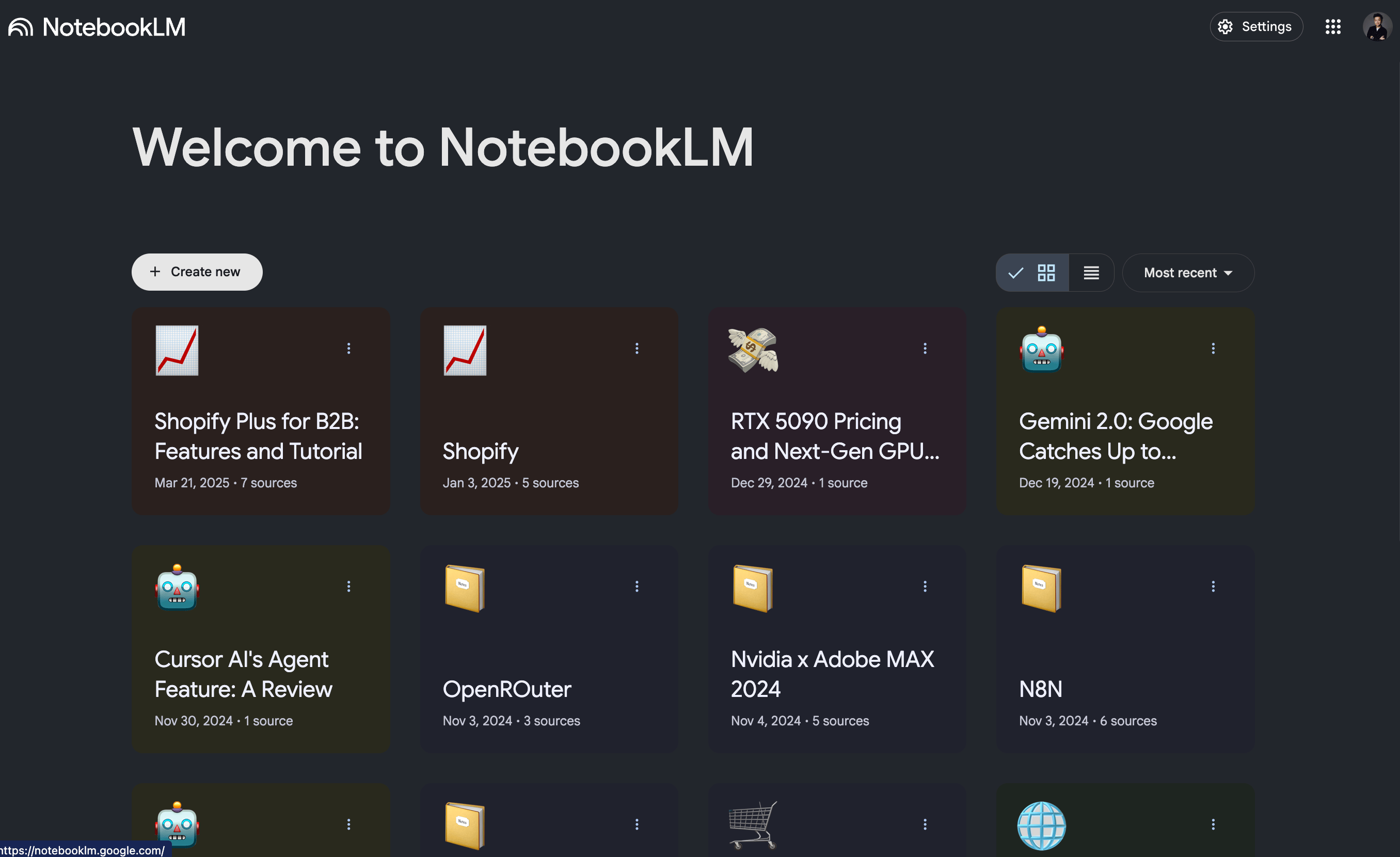The width and height of the screenshot is (1400, 857).
Task: Click the notebook emoji on Nvidia x Adobe MAX card
Action: pos(753,588)
